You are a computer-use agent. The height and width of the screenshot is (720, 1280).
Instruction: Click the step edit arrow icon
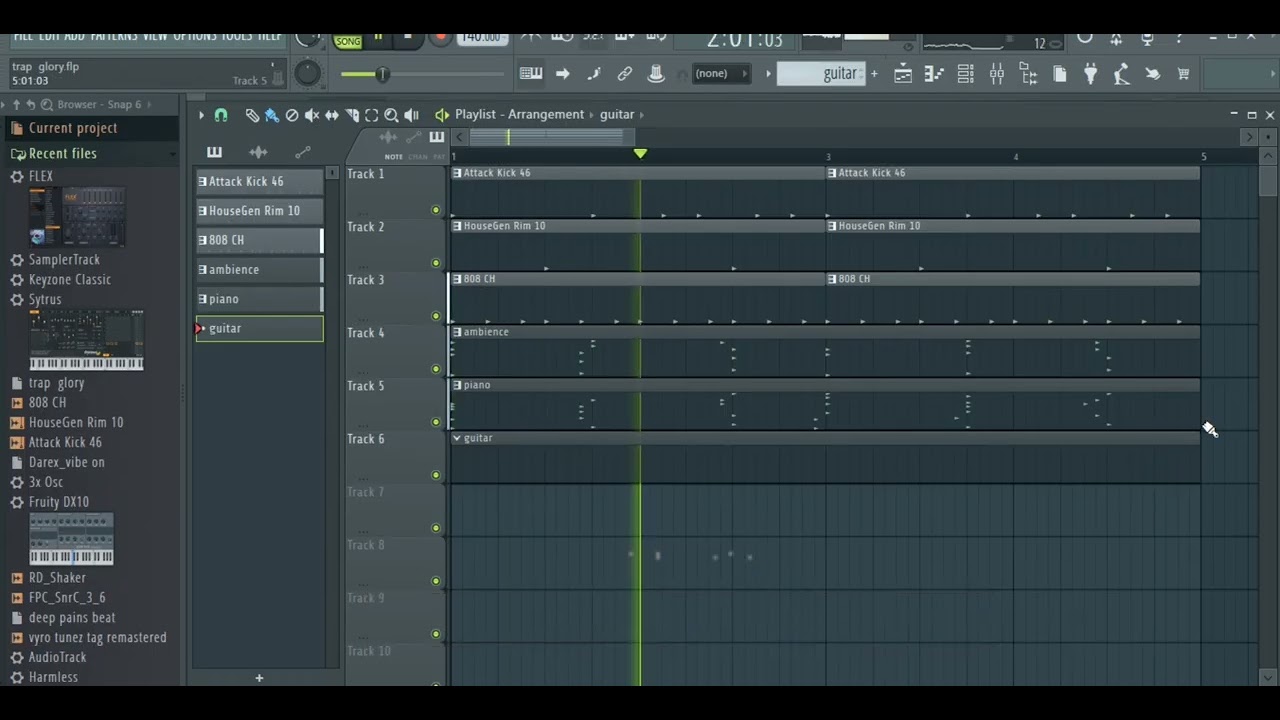[x=563, y=74]
